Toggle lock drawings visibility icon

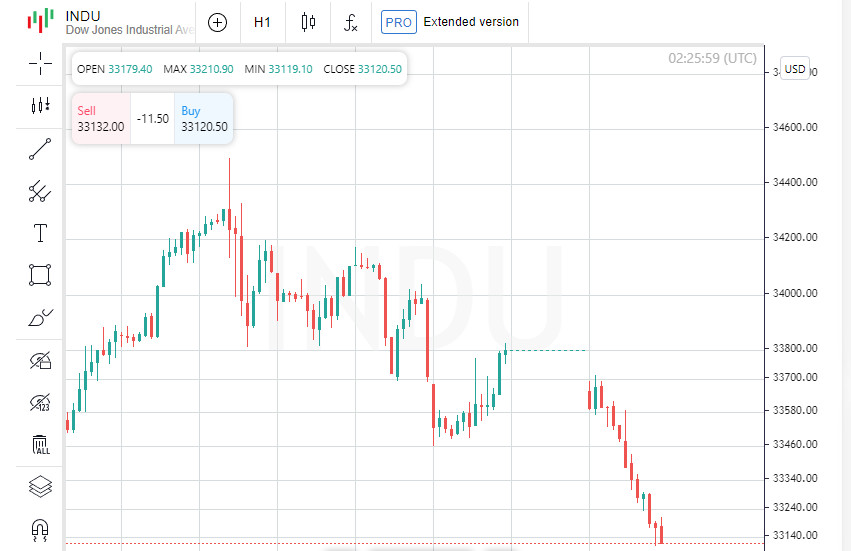click(40, 360)
